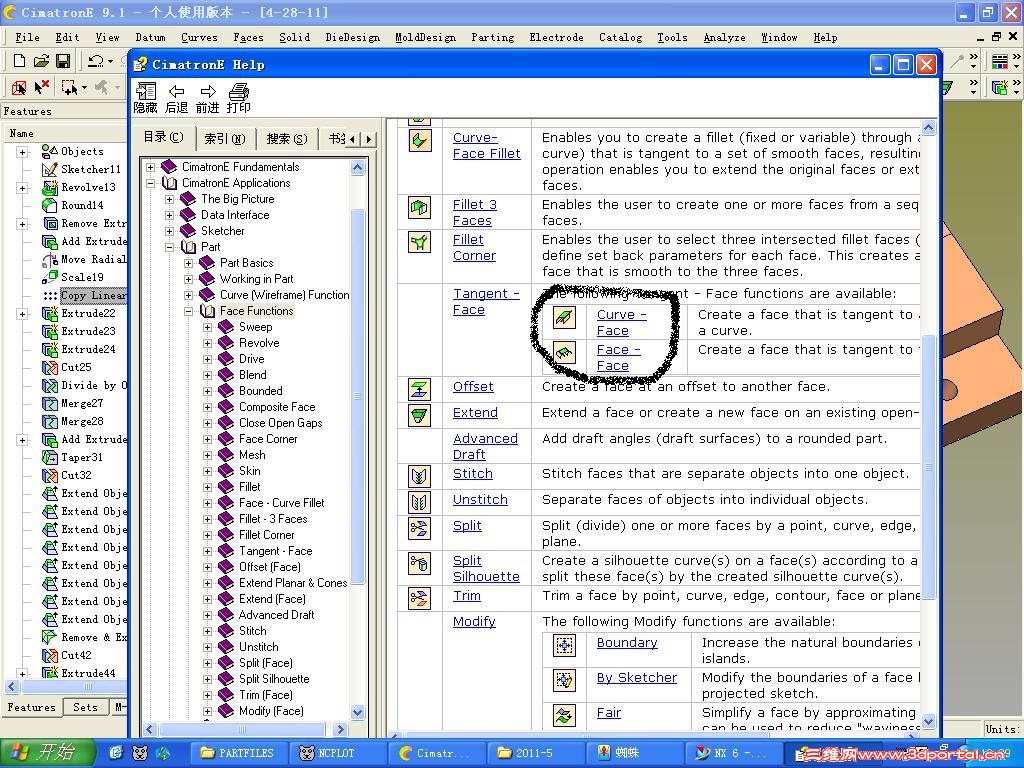Expand CimatronE Fundamentals in contents tree
The height and width of the screenshot is (768, 1024).
pyautogui.click(x=151, y=167)
